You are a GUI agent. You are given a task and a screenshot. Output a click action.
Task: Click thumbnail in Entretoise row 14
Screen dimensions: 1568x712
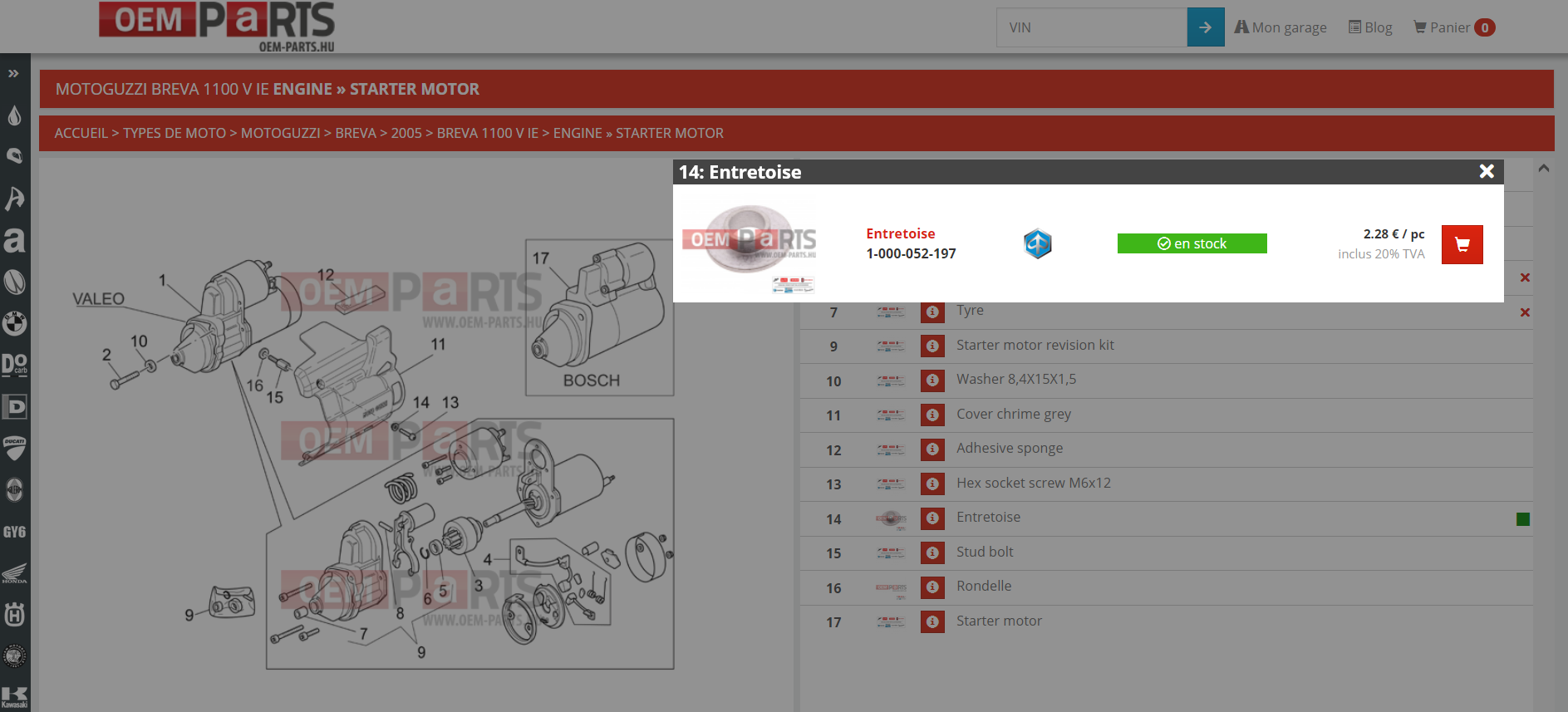(x=891, y=520)
